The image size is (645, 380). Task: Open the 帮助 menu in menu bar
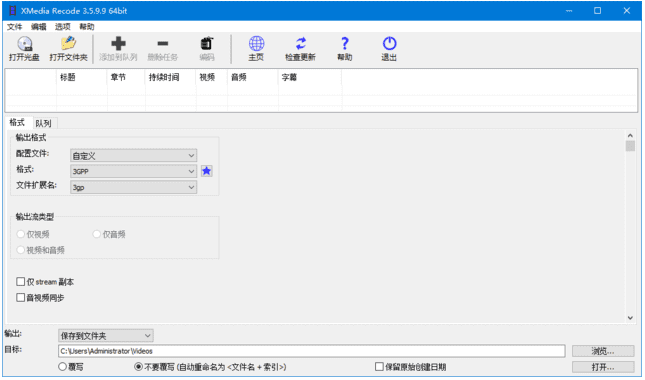87,27
